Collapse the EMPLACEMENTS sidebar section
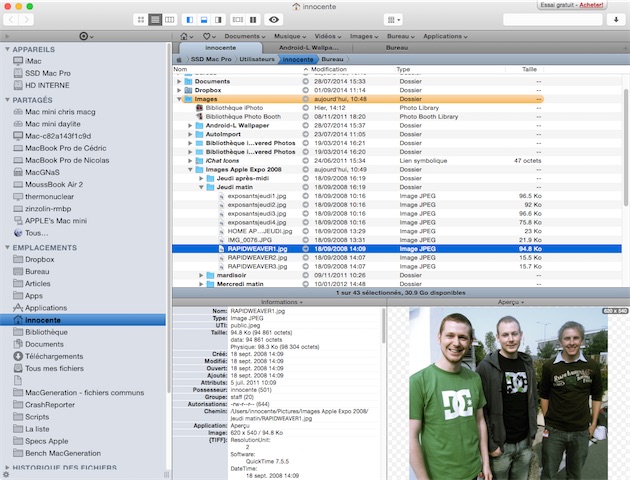The image size is (630, 480). pyautogui.click(x=7, y=247)
